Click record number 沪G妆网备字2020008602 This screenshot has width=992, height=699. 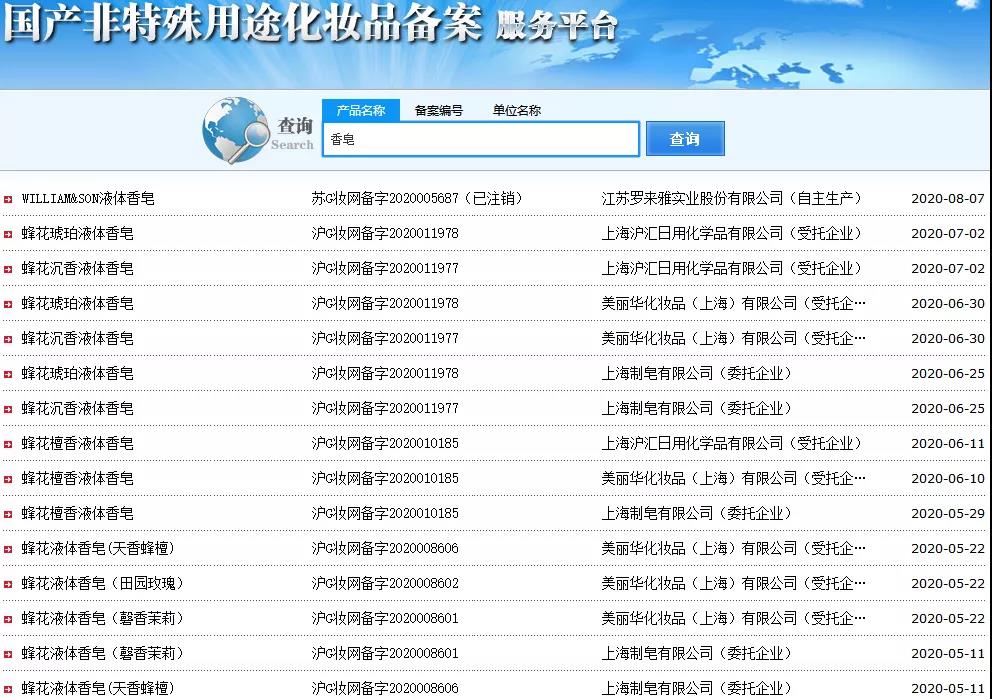(x=385, y=583)
